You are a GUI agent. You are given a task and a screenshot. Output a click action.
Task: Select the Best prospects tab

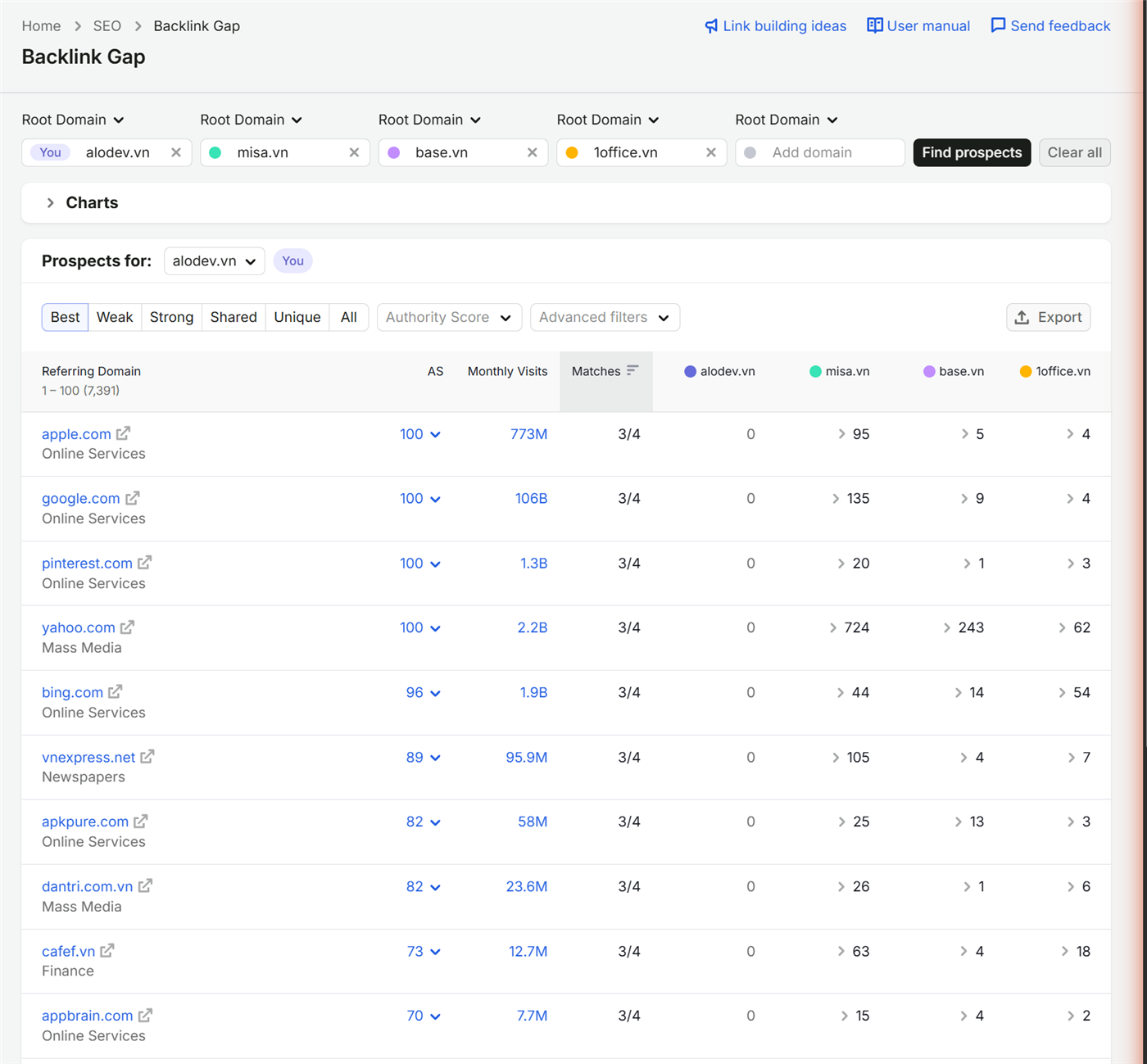point(66,318)
